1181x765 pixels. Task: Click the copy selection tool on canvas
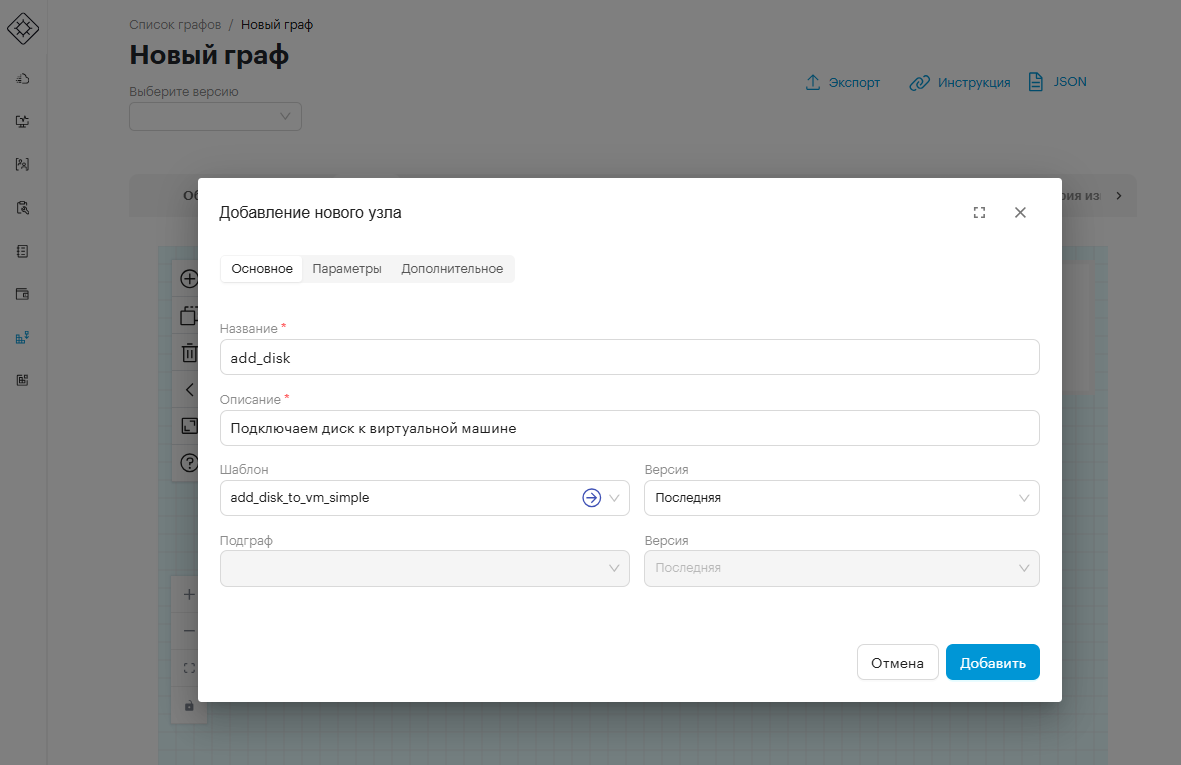coord(189,315)
